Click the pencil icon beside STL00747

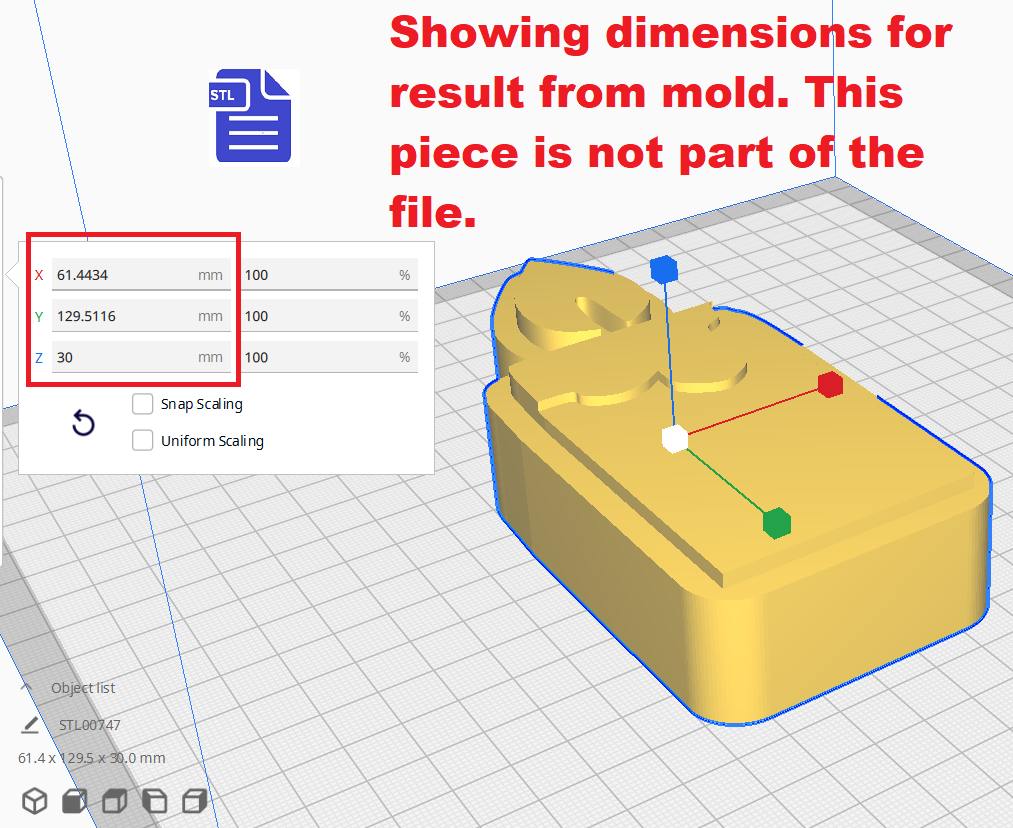31,725
